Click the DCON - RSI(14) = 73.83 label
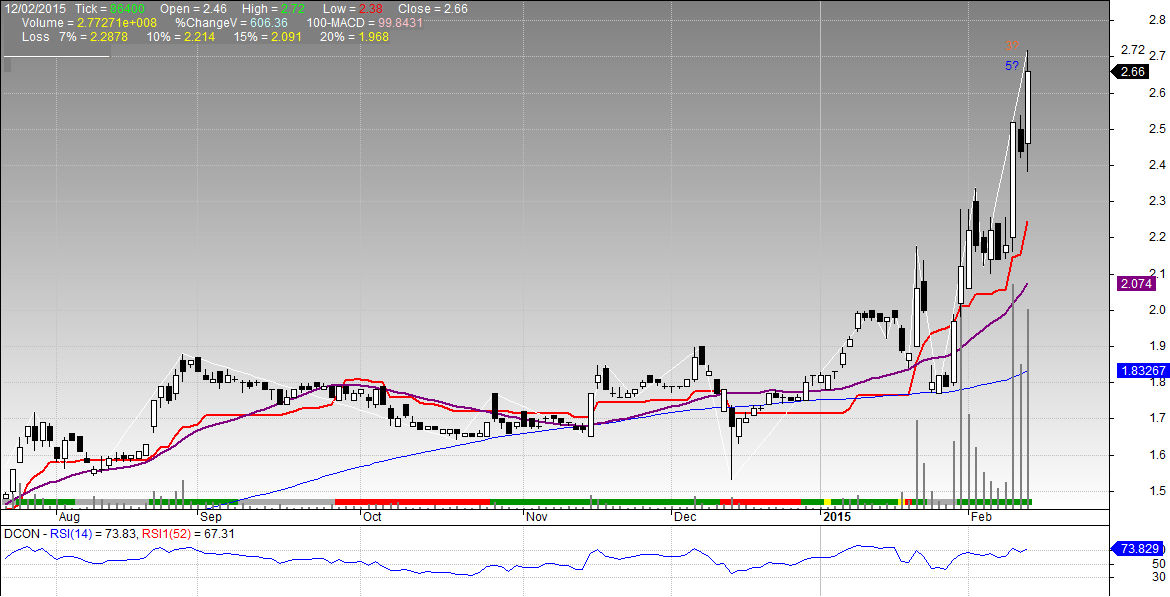The height and width of the screenshot is (597, 1170). coord(70,534)
